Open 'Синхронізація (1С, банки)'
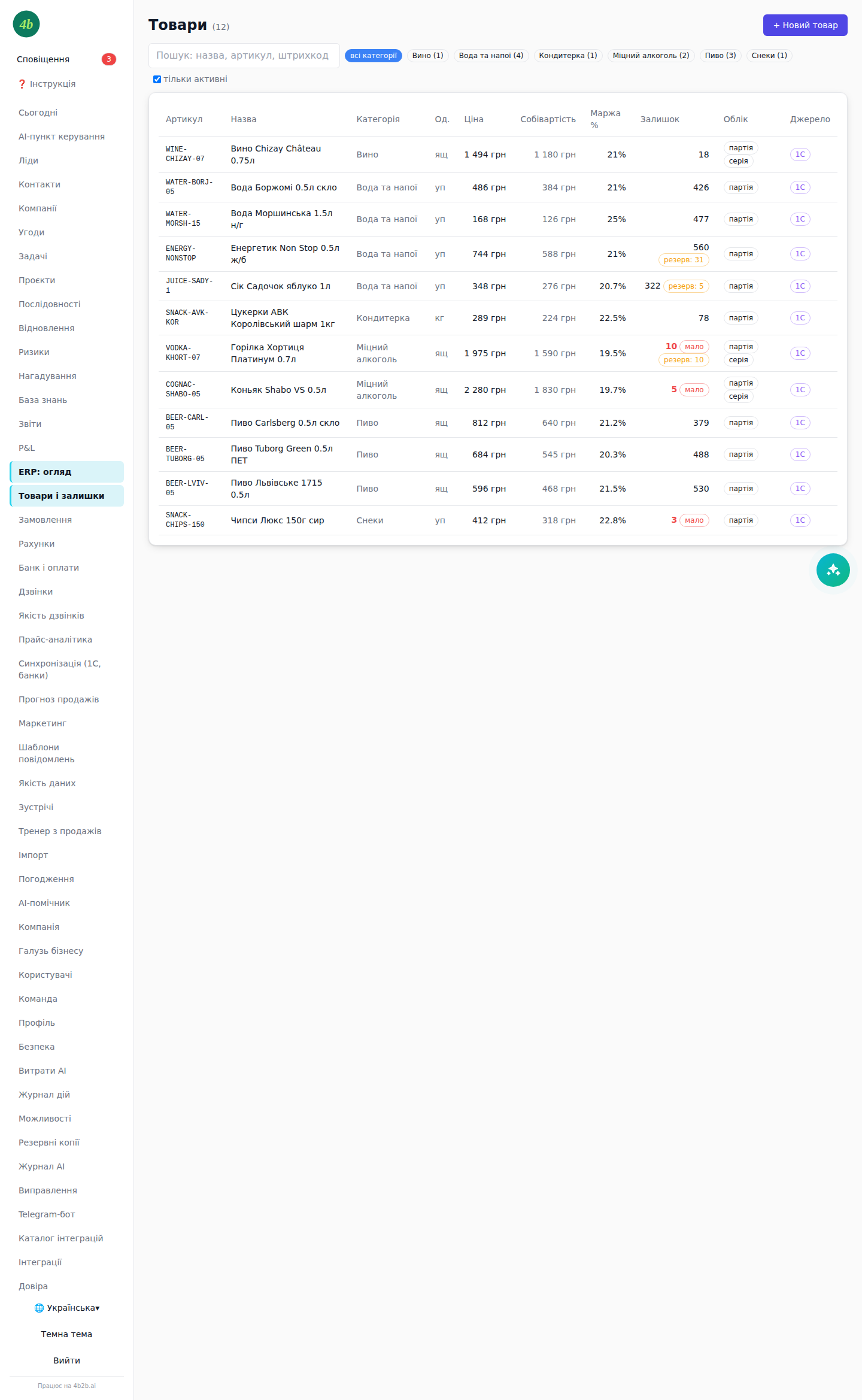Screen dimensions: 862x1400 pos(66,669)
